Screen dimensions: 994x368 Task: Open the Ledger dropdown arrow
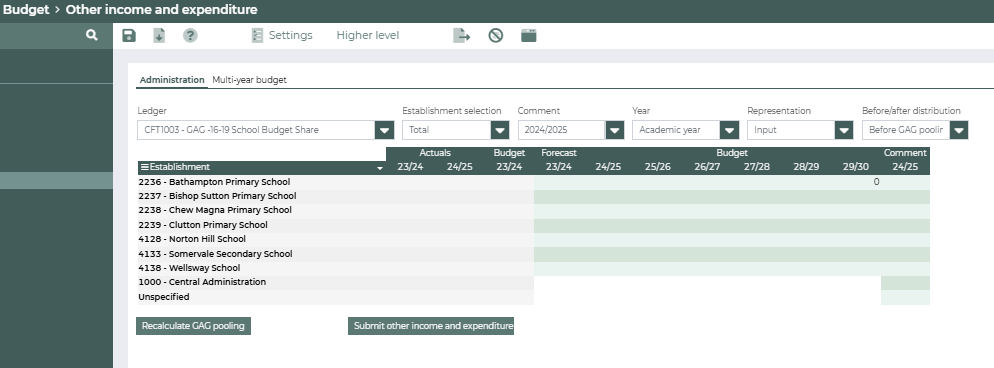384,130
